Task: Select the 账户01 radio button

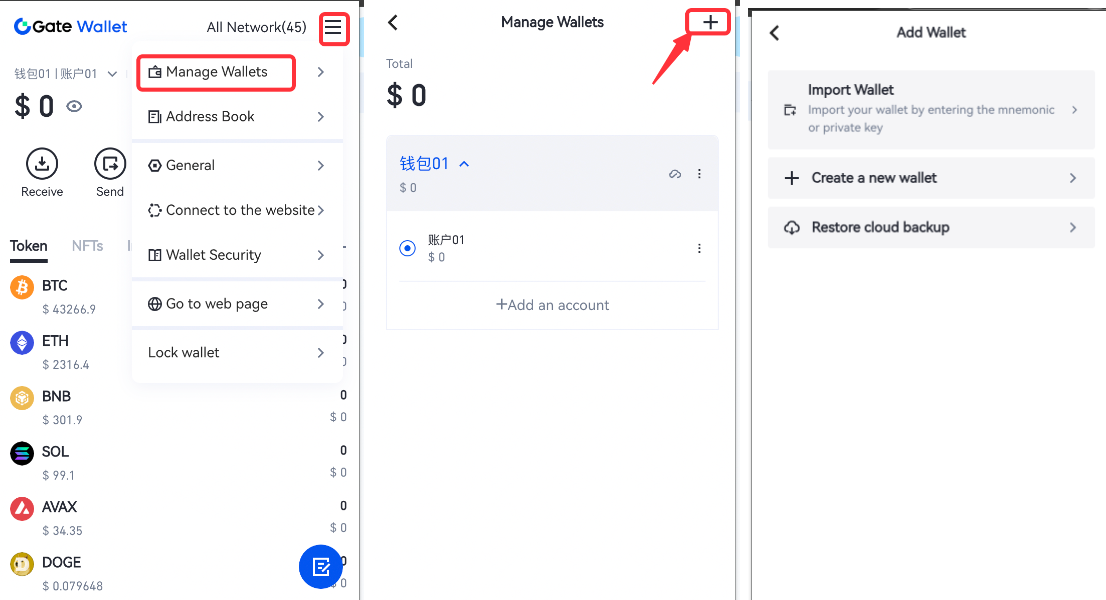Action: pos(407,248)
